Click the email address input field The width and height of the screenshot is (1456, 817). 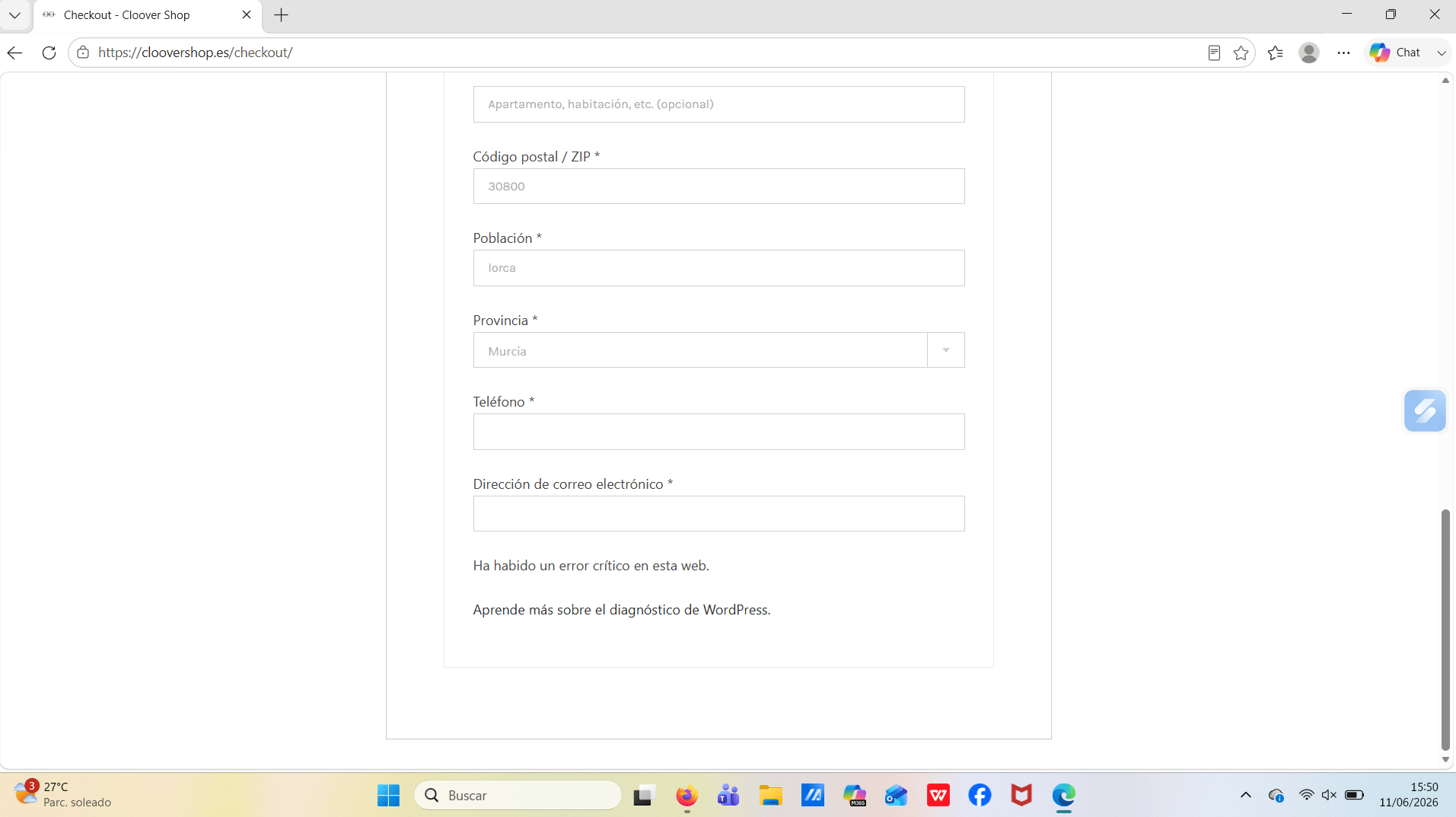(x=718, y=514)
